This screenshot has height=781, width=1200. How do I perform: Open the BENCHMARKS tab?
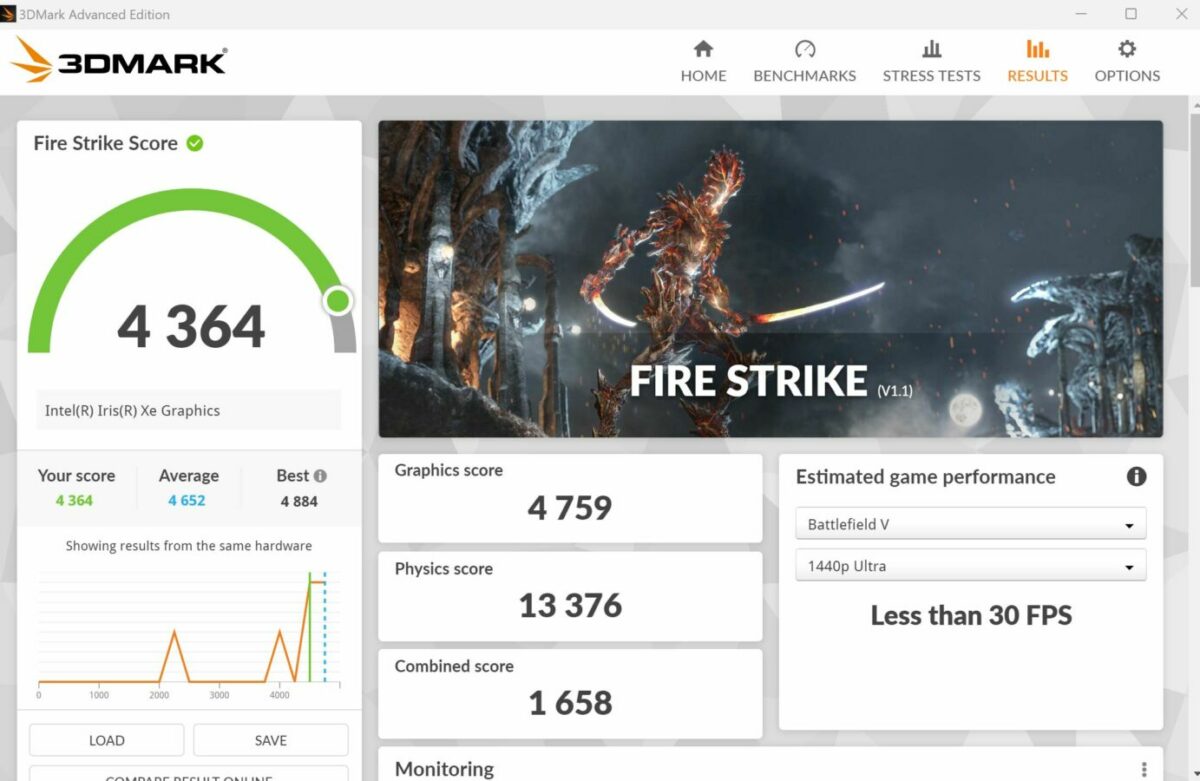point(805,62)
